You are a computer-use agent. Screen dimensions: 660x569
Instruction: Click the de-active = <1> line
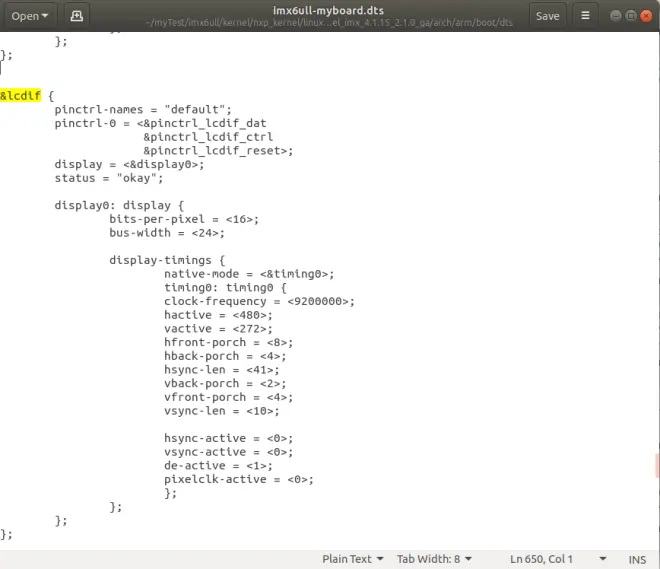click(218, 465)
